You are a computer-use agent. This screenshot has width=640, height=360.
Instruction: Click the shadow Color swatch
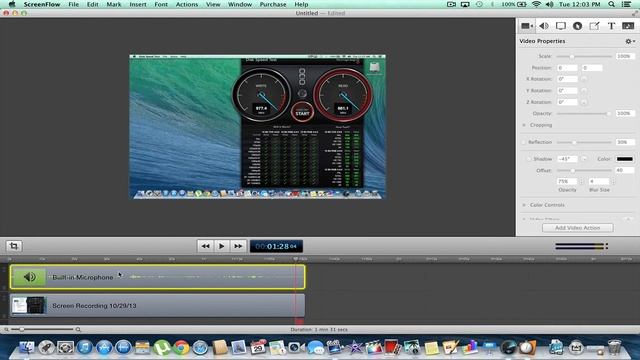(x=624, y=159)
